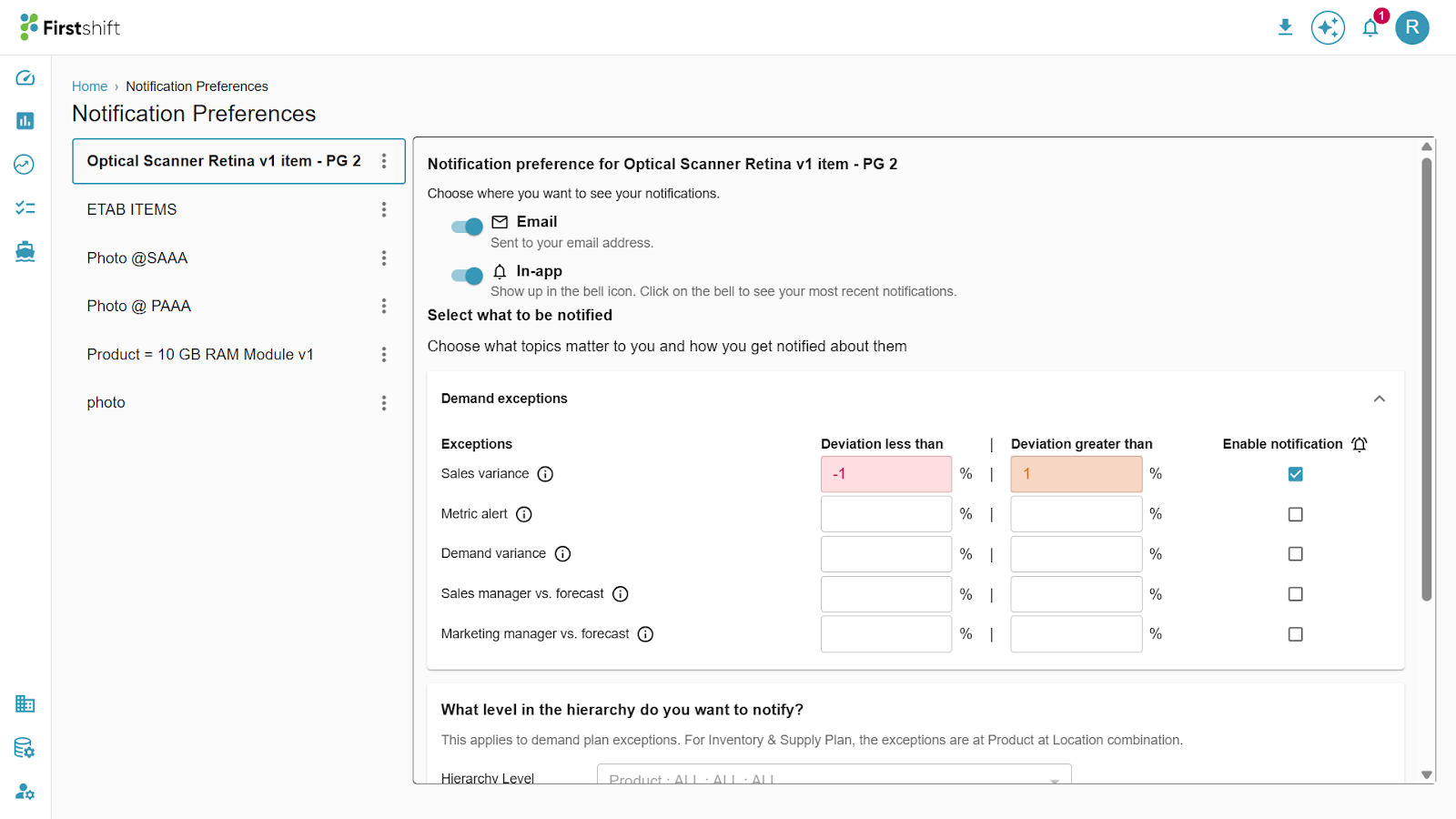This screenshot has height=819, width=1456.
Task: Open options menu for Photo @ PAAA
Action: [384, 306]
